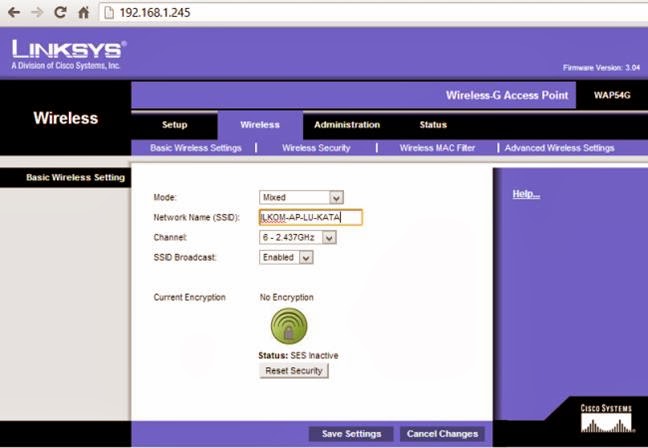Click the browser forward arrow

pos(37,12)
